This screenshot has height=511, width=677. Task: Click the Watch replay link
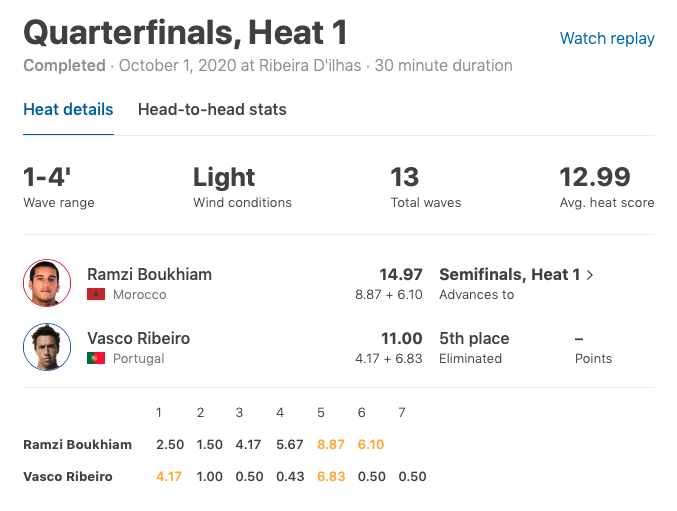(607, 39)
